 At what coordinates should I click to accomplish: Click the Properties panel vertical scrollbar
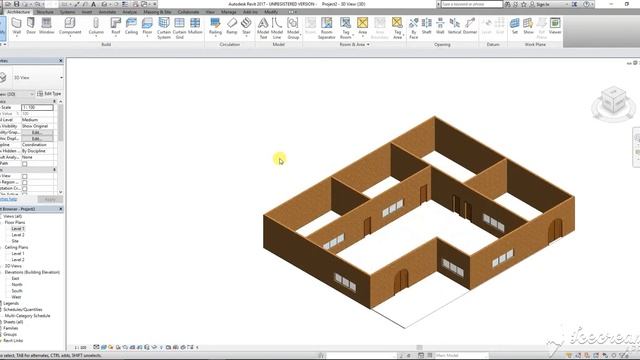60,122
